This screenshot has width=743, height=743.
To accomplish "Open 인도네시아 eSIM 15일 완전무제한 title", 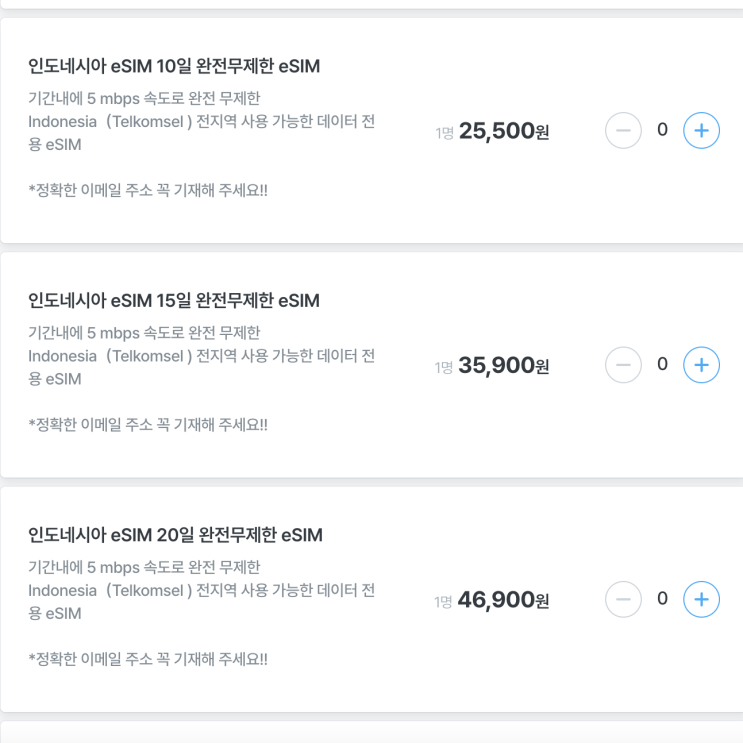I will click(x=174, y=301).
